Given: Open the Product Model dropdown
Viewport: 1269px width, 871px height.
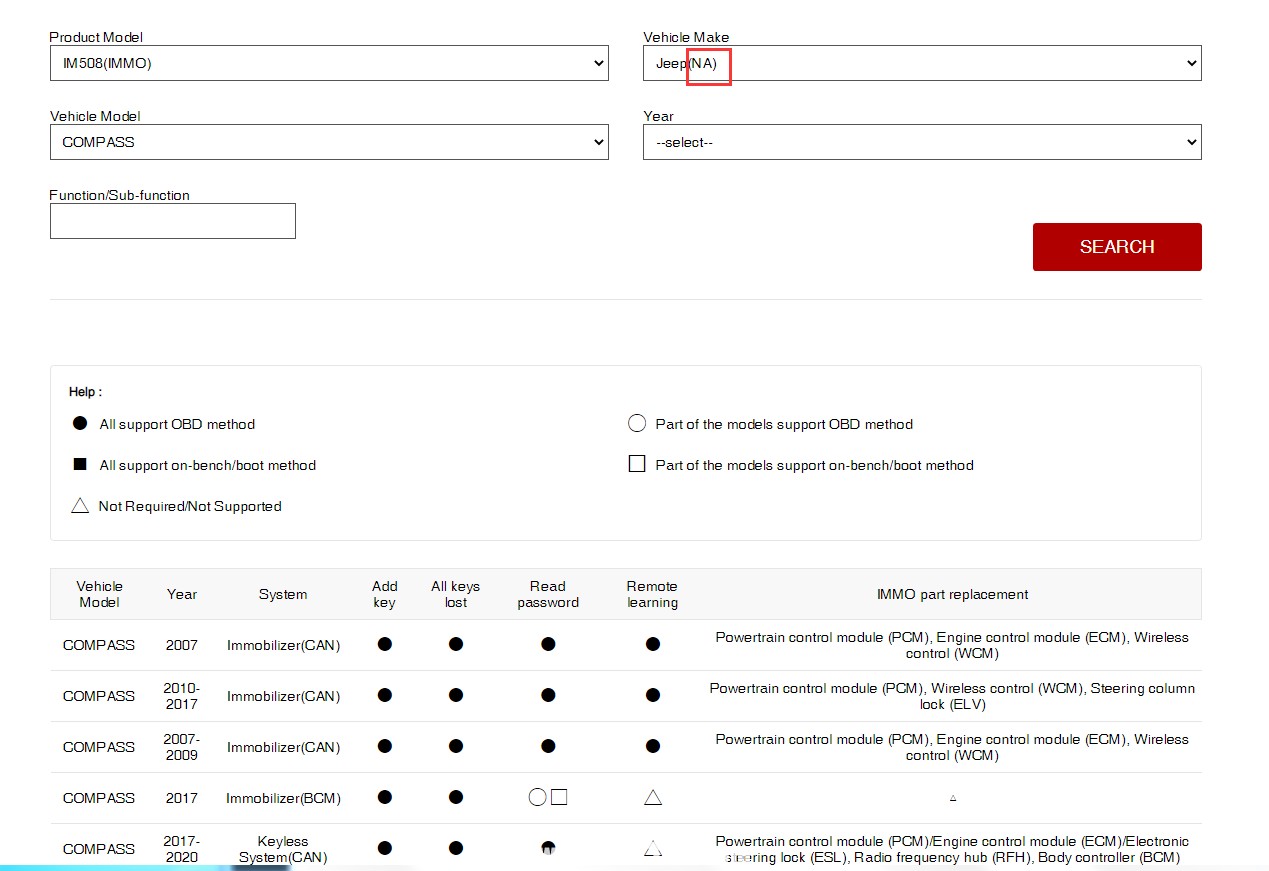Looking at the screenshot, I should [x=329, y=63].
